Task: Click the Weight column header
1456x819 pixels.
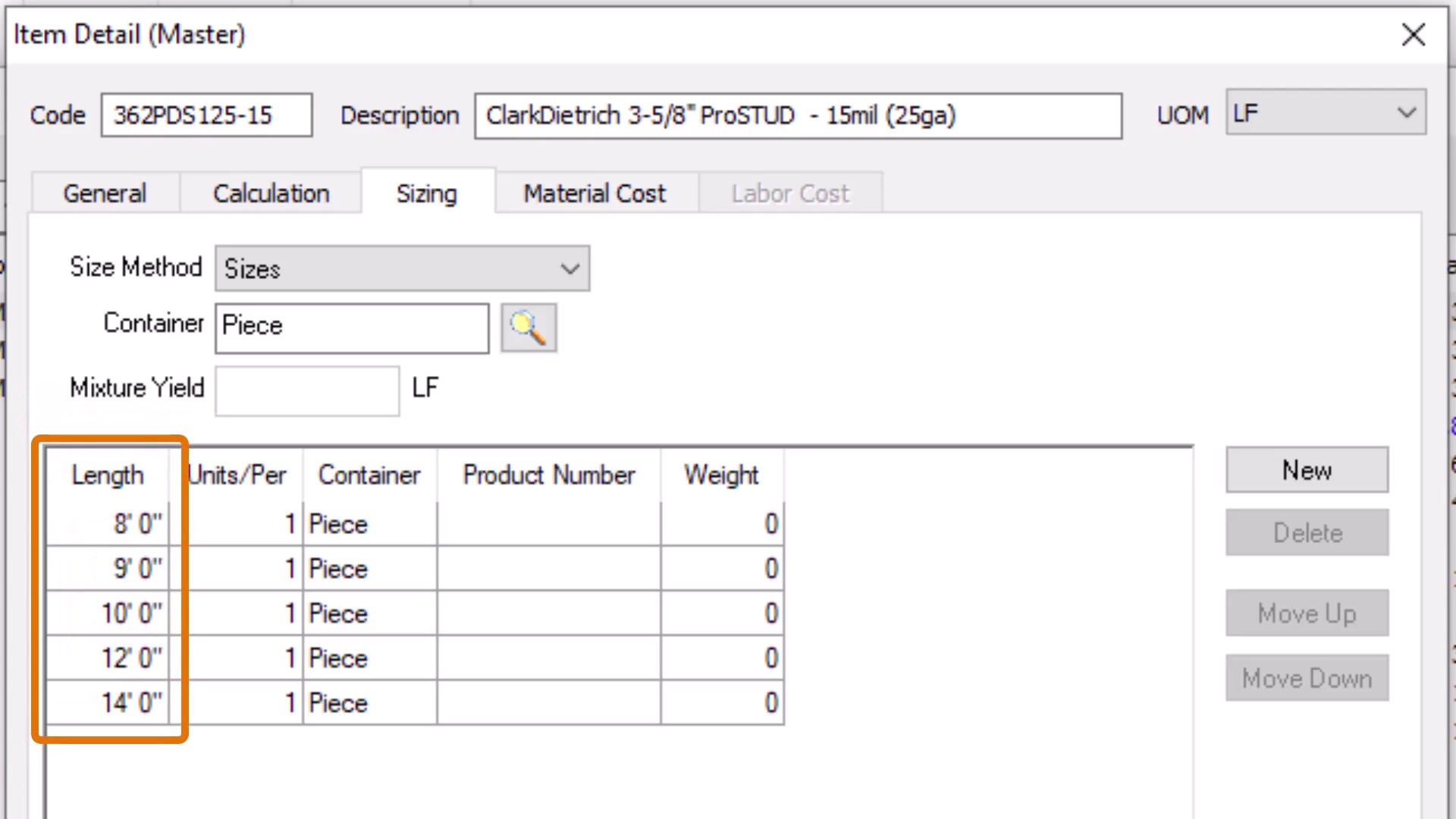Action: point(720,475)
